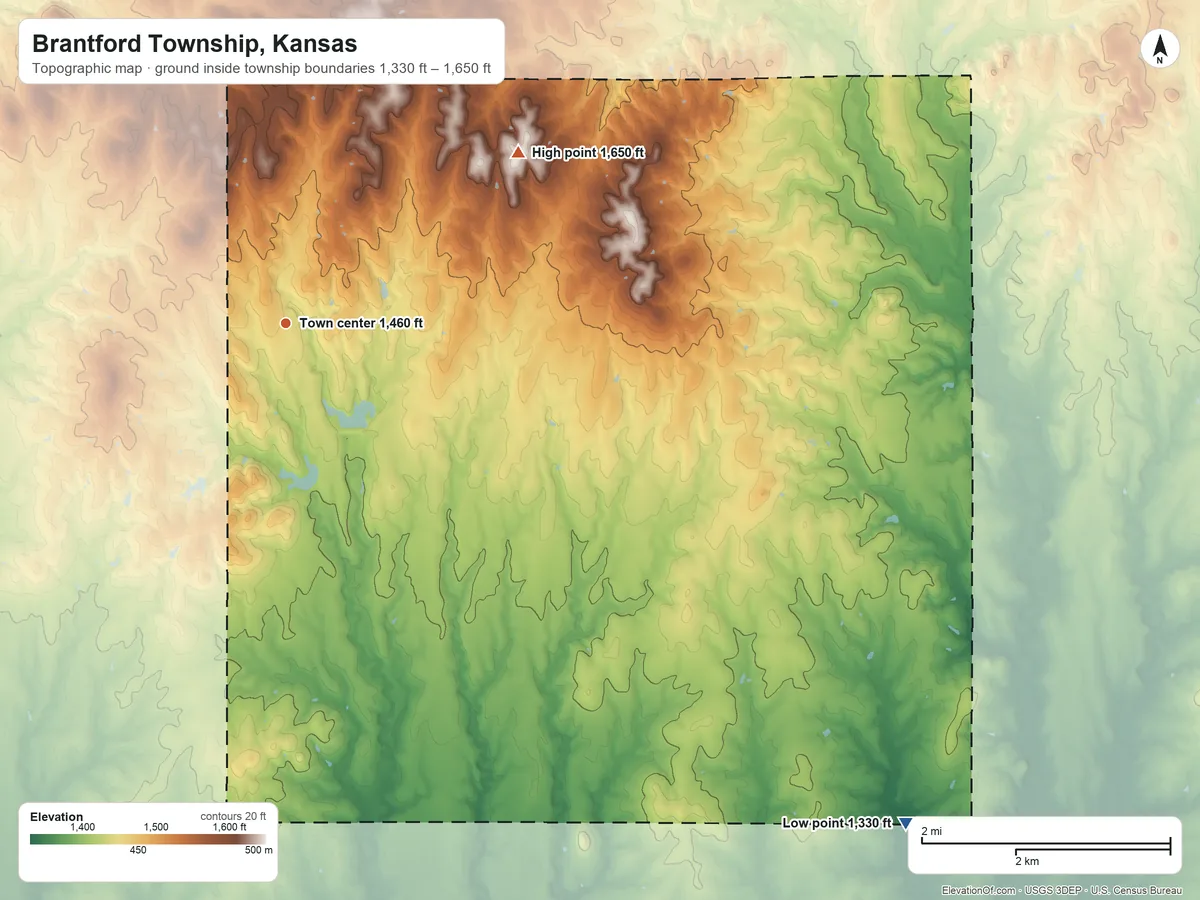1200x900 pixels.
Task: Click the contours 20 ft legend note
Action: [233, 816]
